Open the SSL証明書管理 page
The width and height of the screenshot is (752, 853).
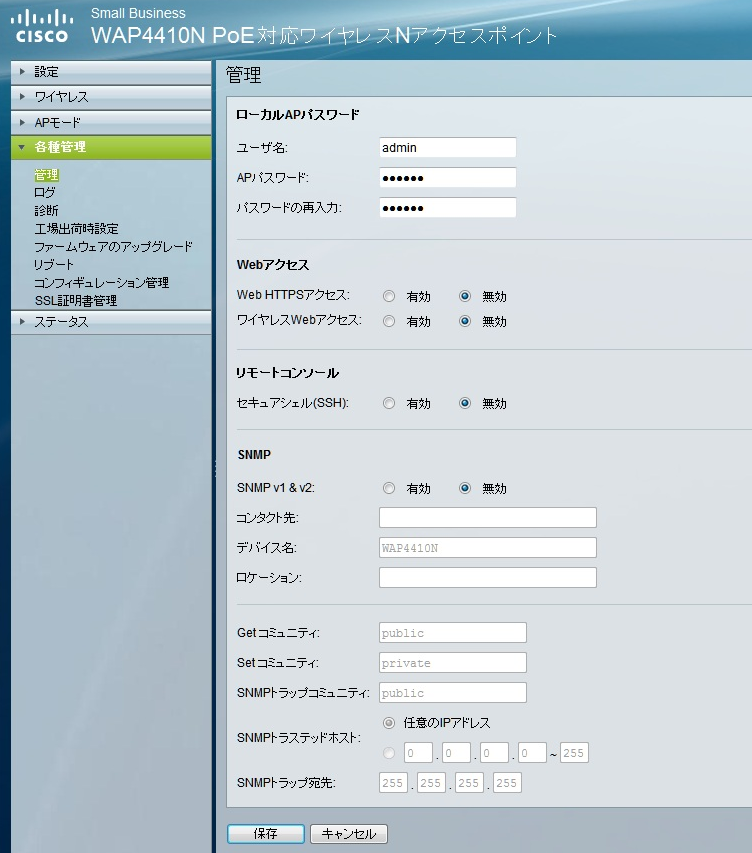coord(76,300)
